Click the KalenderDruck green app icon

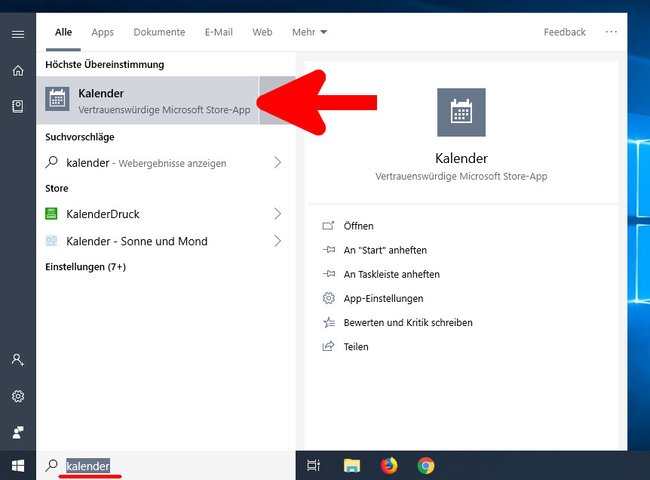tap(51, 214)
